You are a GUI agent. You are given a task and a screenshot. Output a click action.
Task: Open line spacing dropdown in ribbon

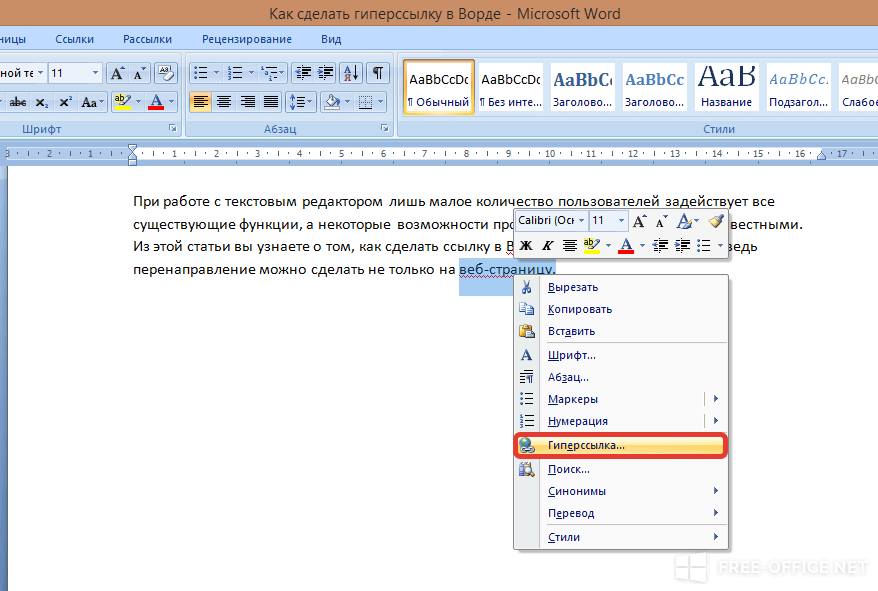click(x=301, y=102)
